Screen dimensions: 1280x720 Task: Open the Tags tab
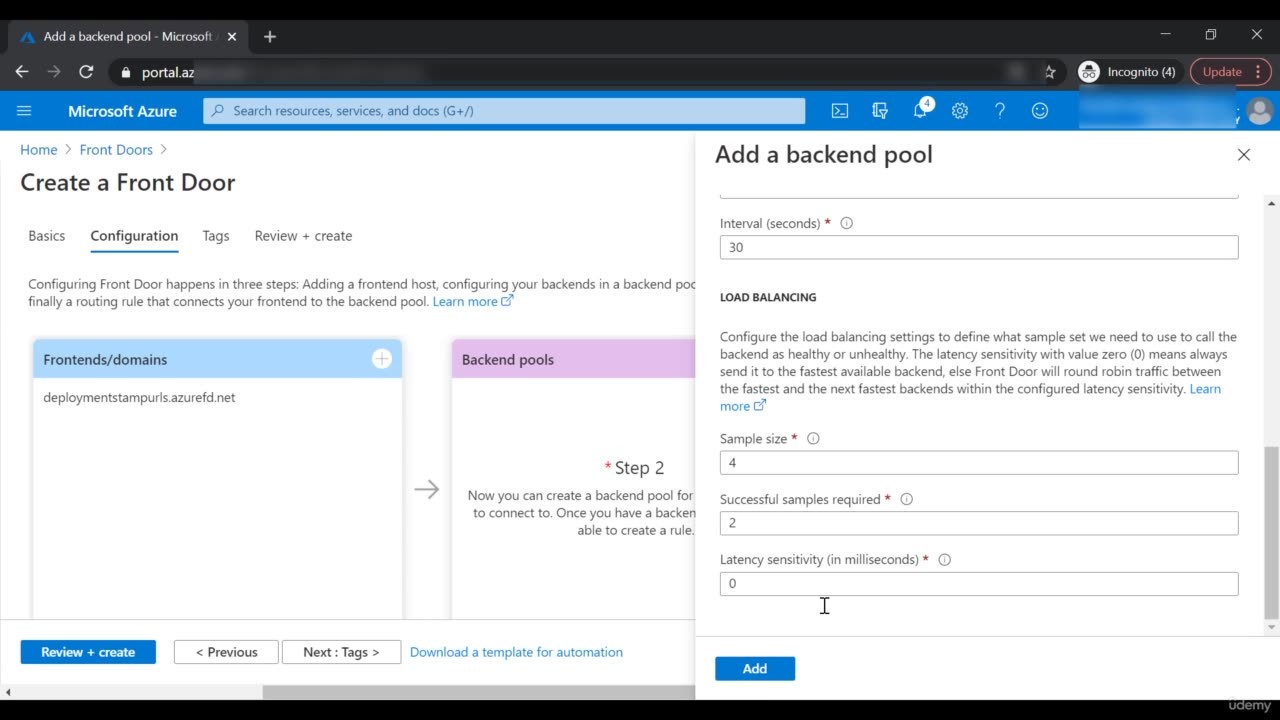(x=216, y=236)
